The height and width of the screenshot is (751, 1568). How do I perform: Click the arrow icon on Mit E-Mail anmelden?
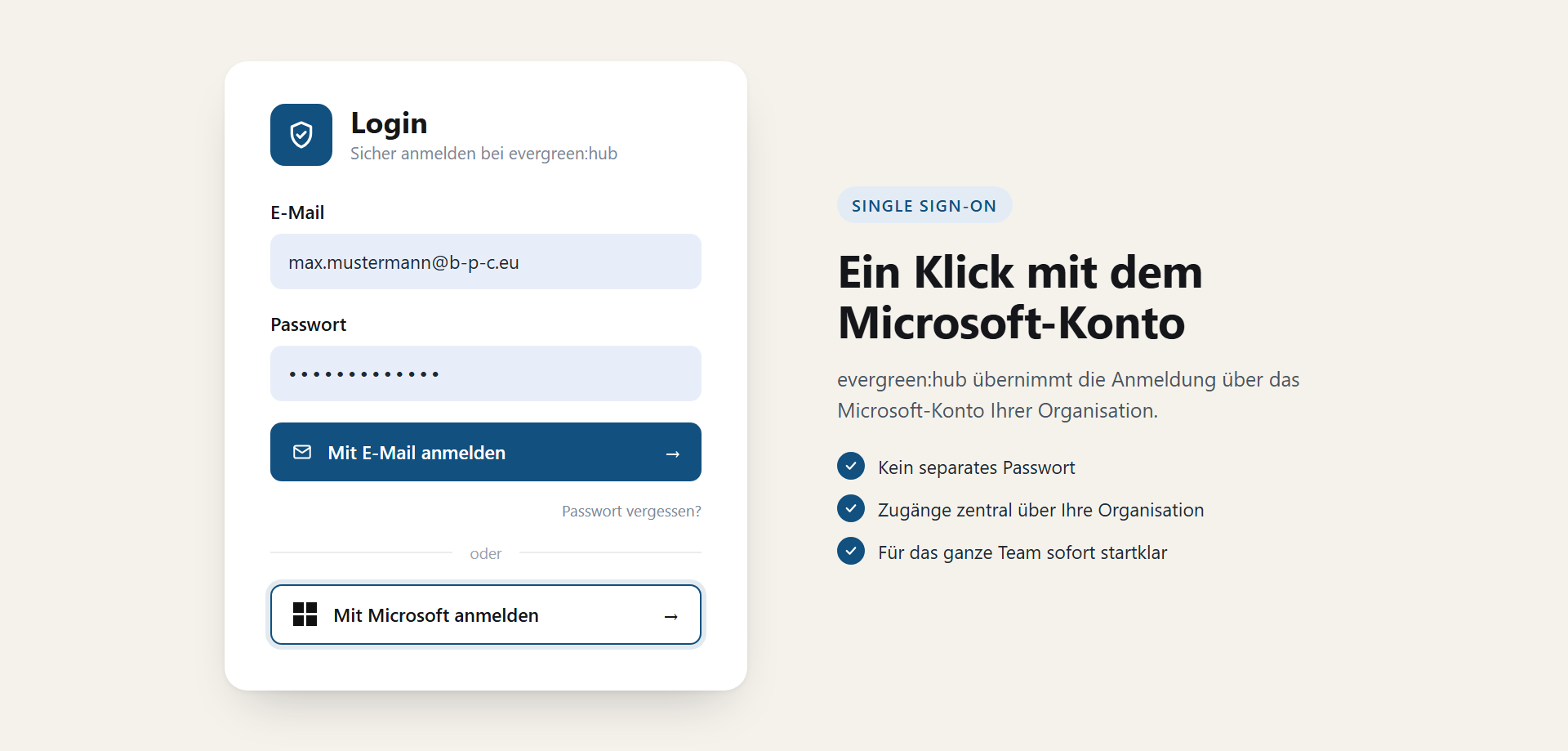673,454
